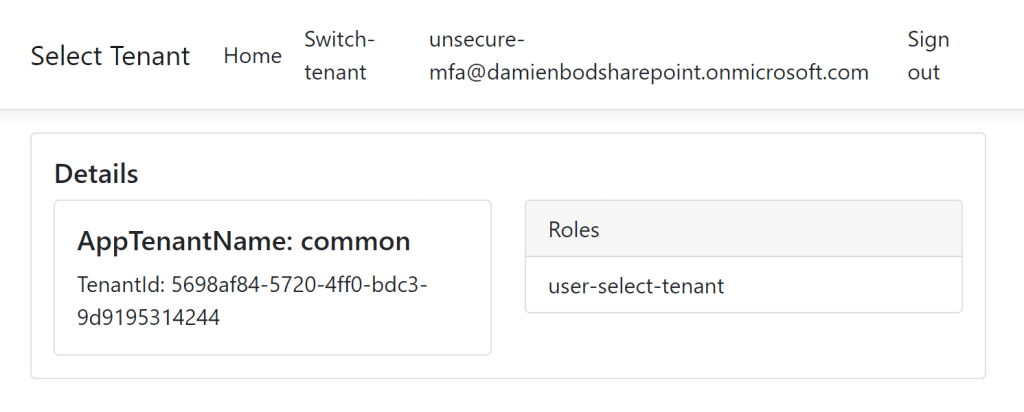Click the tenant GUID starting 5698af84

[x=300, y=285]
